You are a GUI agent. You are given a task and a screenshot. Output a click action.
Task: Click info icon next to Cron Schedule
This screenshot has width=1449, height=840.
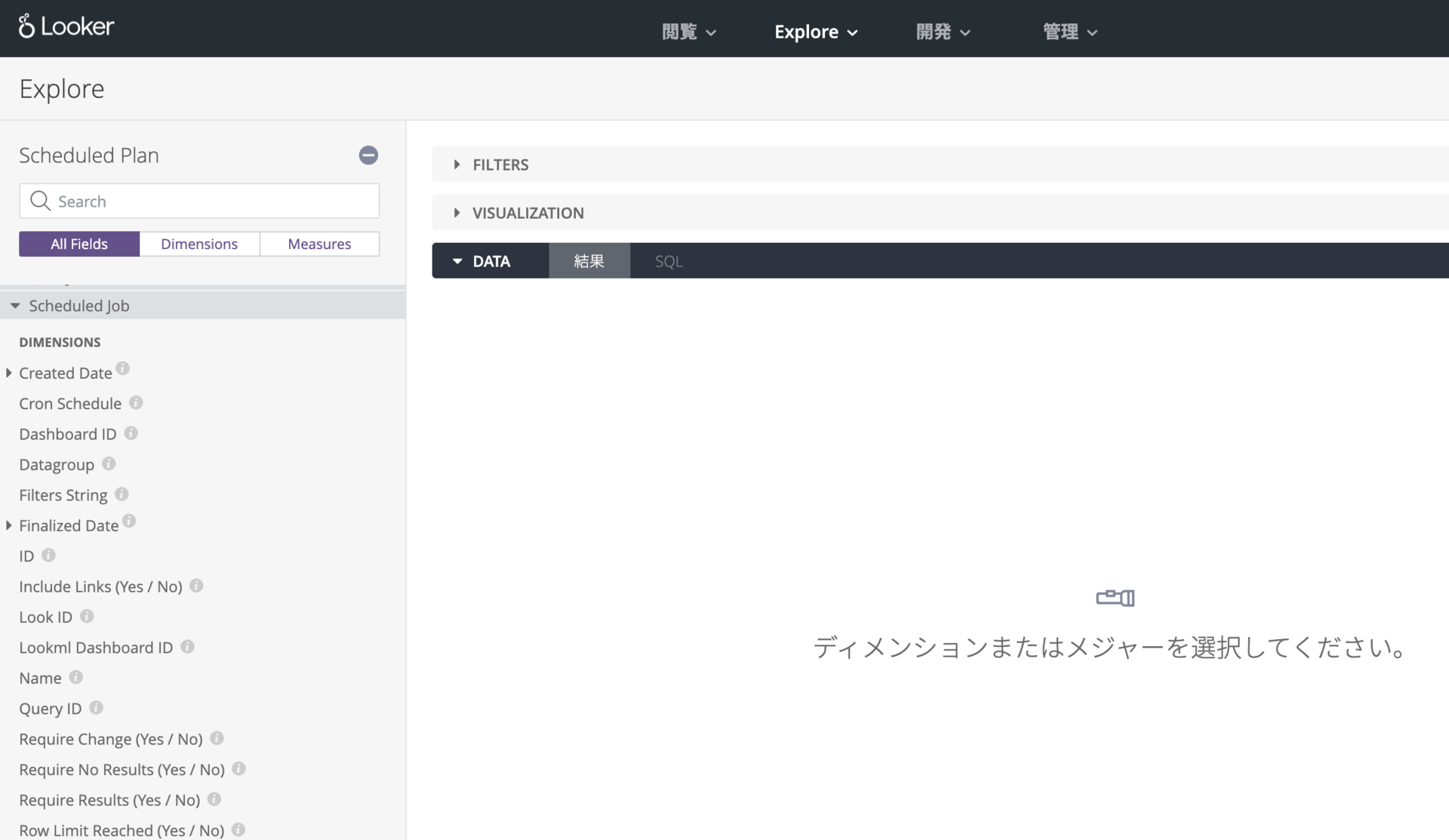tap(136, 403)
